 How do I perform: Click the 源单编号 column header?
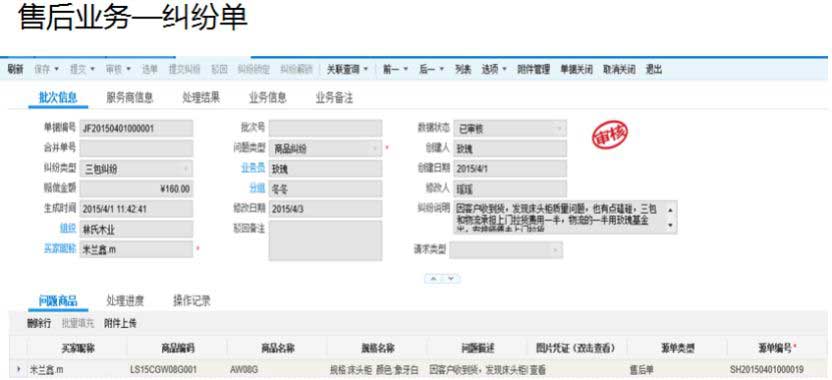[777, 349]
